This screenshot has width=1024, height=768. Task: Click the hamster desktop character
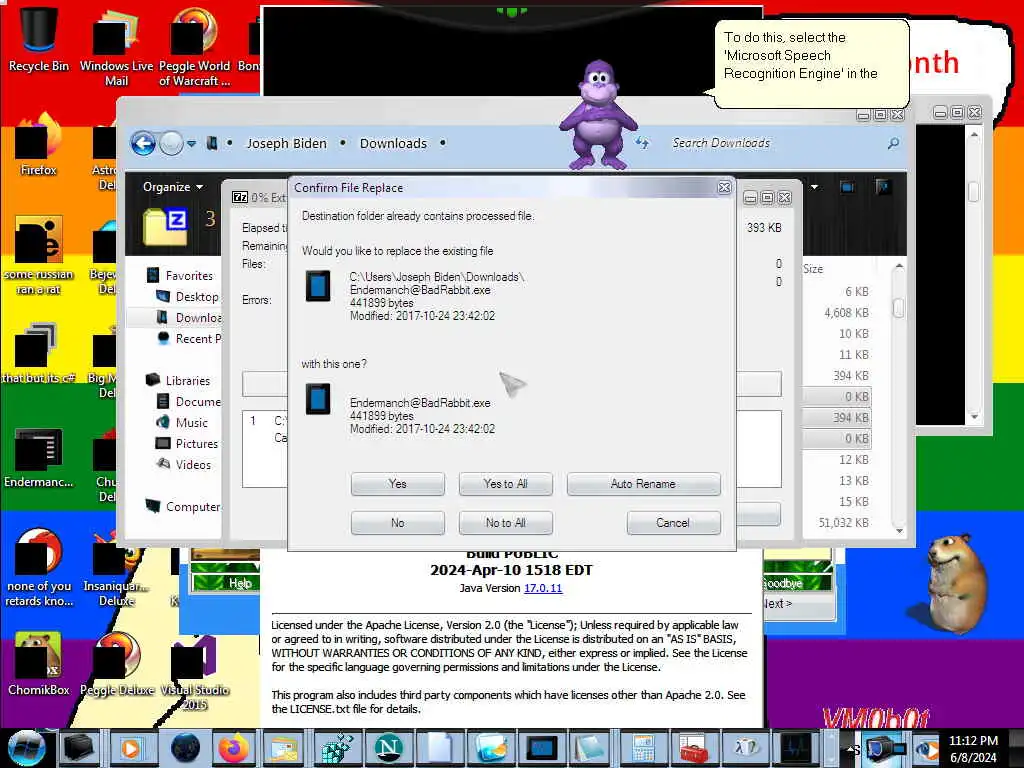[956, 583]
